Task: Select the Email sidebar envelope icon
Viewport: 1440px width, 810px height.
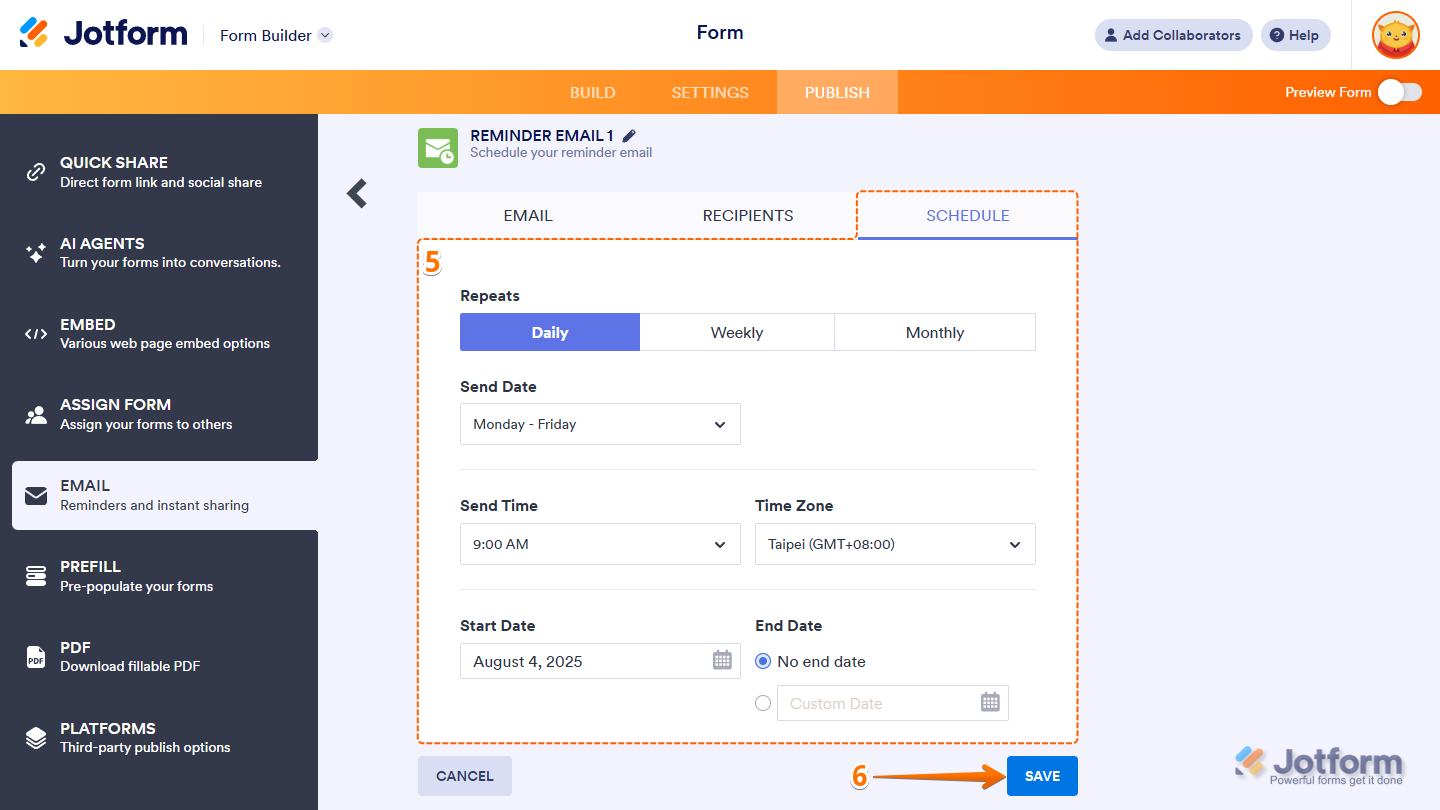Action: [36, 494]
